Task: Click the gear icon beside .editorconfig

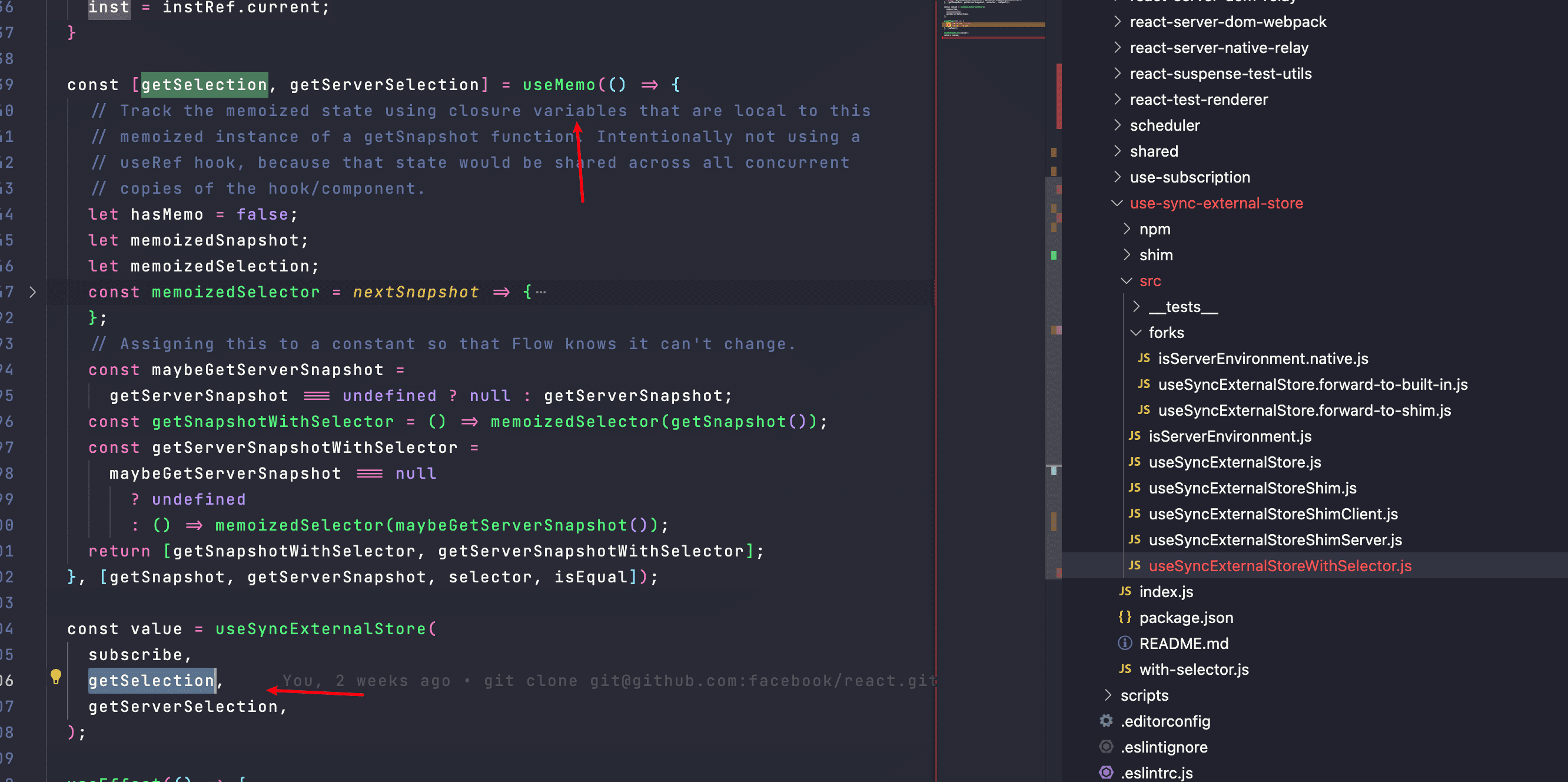Action: click(x=1106, y=721)
